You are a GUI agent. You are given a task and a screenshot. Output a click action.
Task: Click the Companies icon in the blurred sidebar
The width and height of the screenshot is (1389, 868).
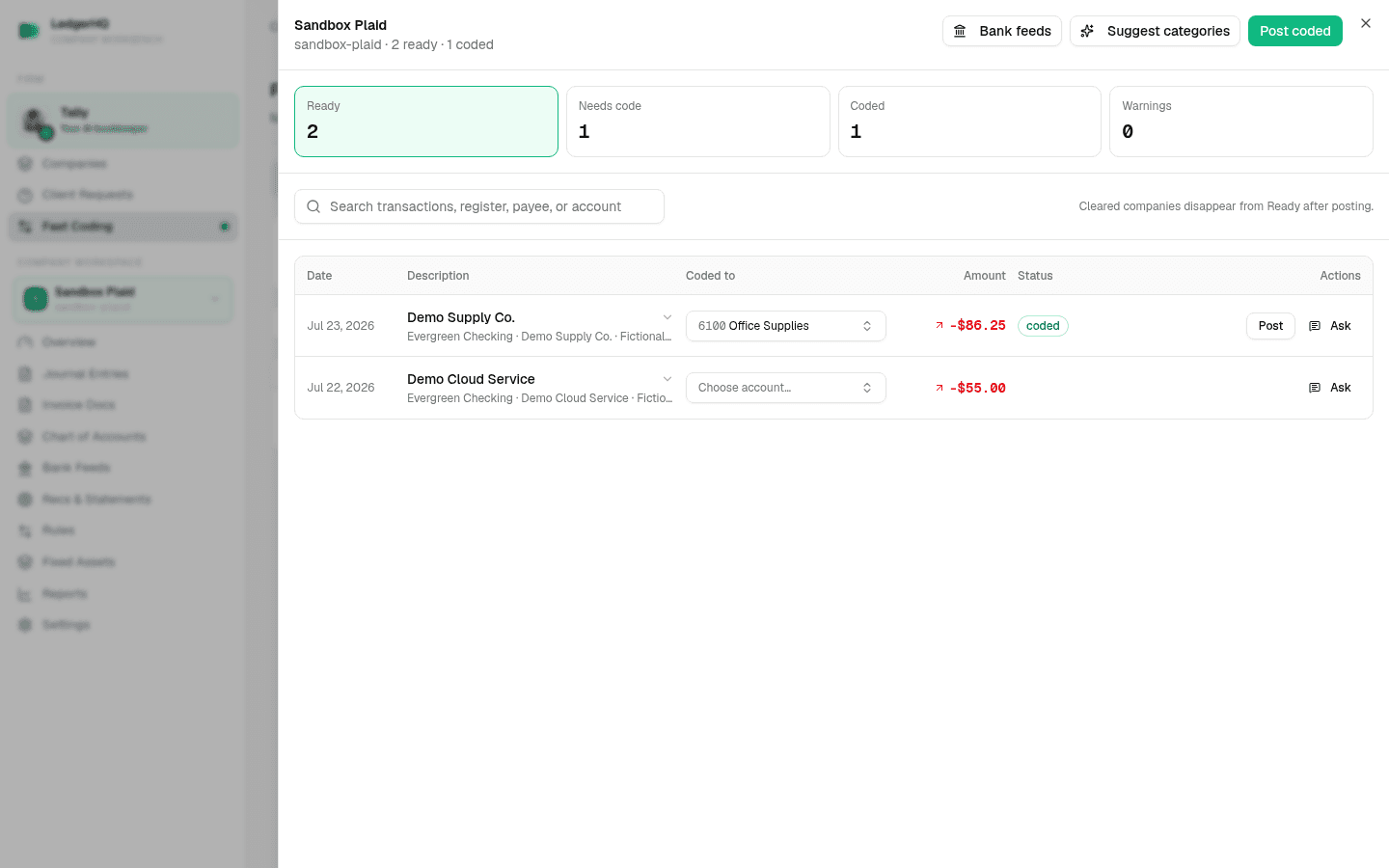click(26, 164)
